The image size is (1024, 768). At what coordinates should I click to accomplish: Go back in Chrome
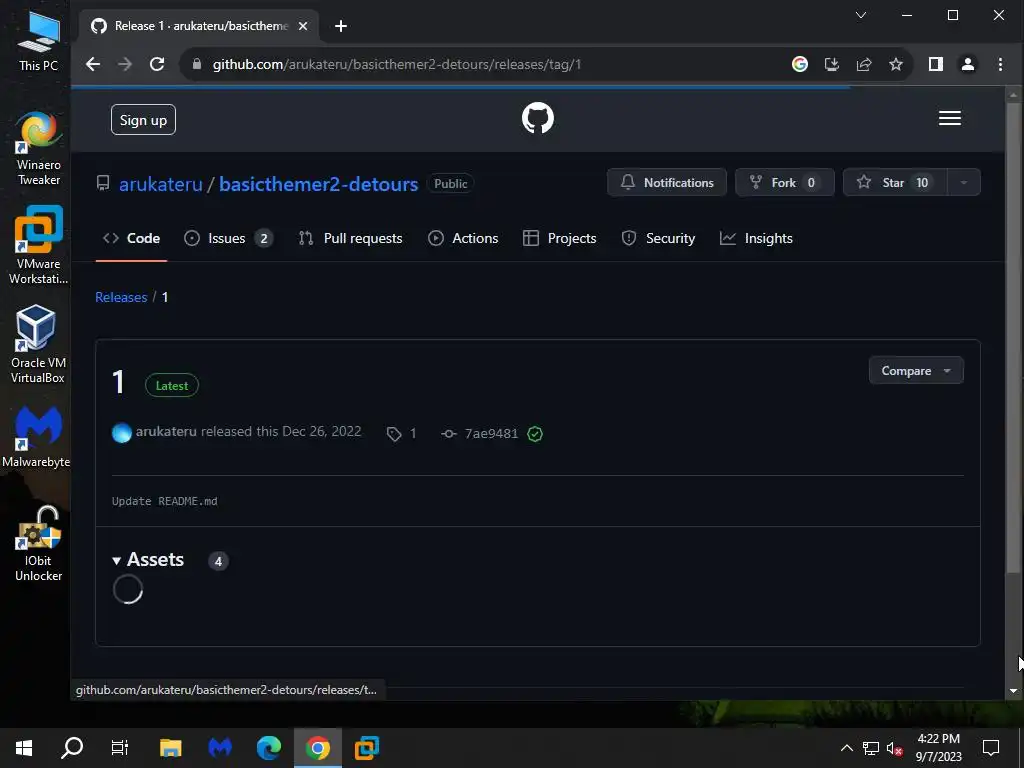pos(93,64)
